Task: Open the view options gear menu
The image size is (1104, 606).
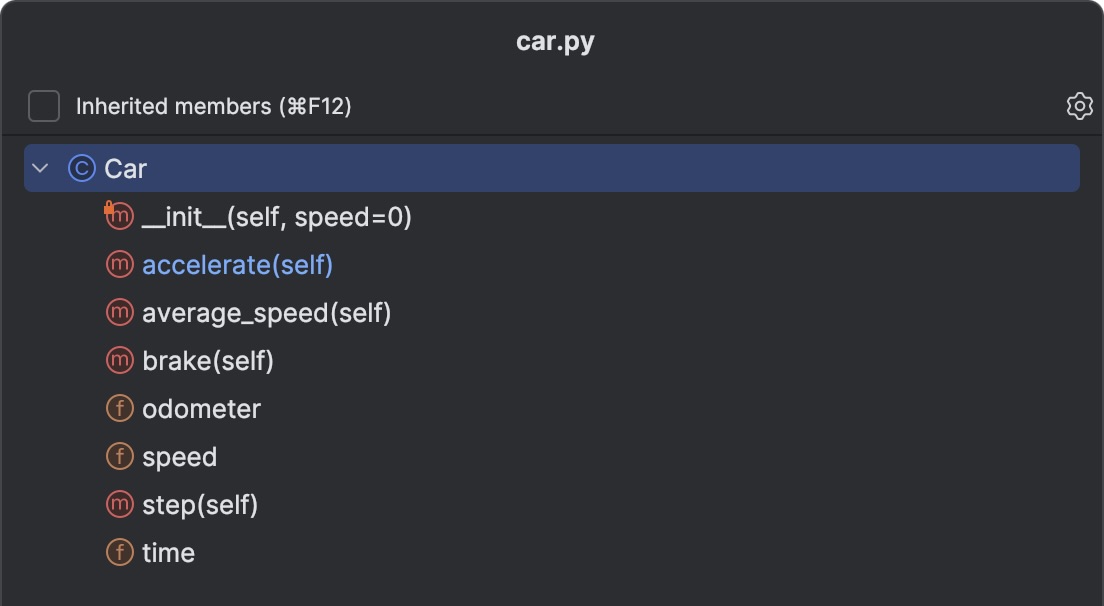Action: click(x=1080, y=106)
